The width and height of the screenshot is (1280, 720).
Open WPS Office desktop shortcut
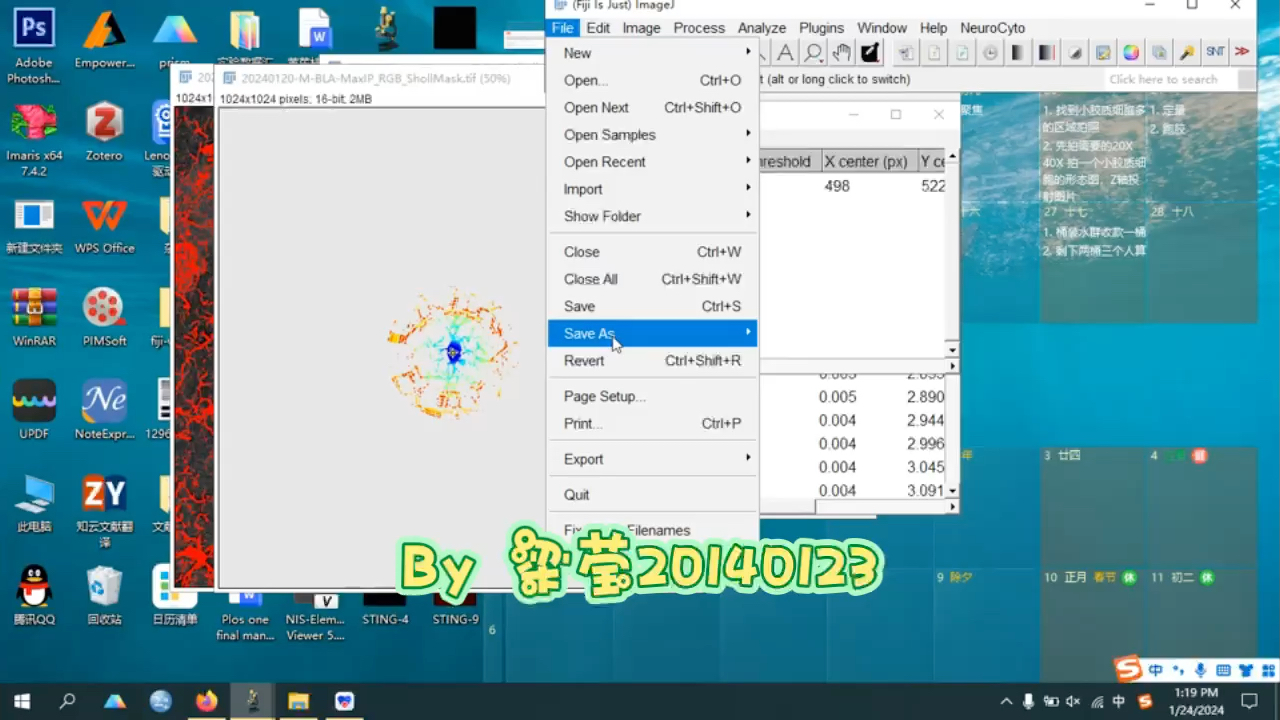[104, 225]
